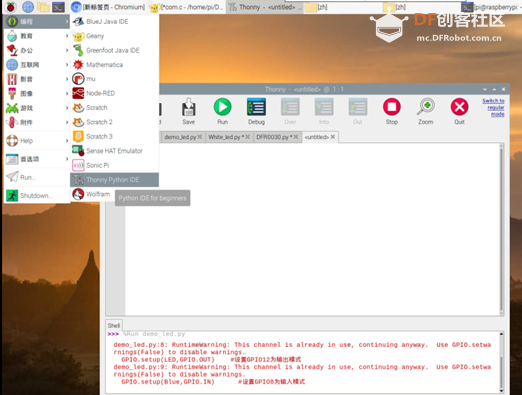
Task: Select Thonny Python IDE menu entry
Action: [114, 180]
